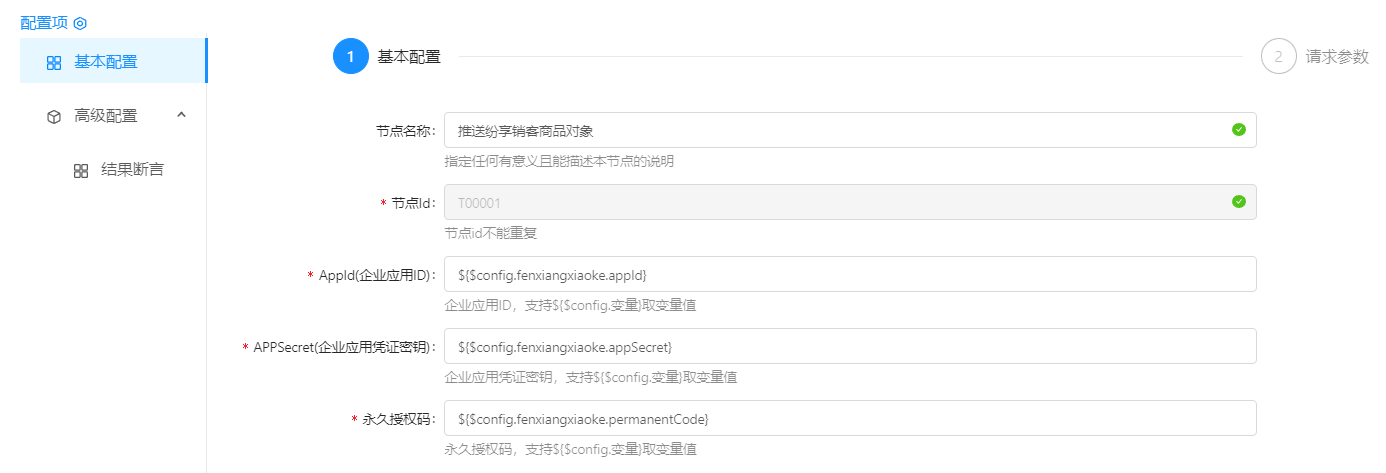Viewport: 1386px width, 473px height.
Task: Click green checkmark in 节点名称 field
Action: pyautogui.click(x=1239, y=130)
